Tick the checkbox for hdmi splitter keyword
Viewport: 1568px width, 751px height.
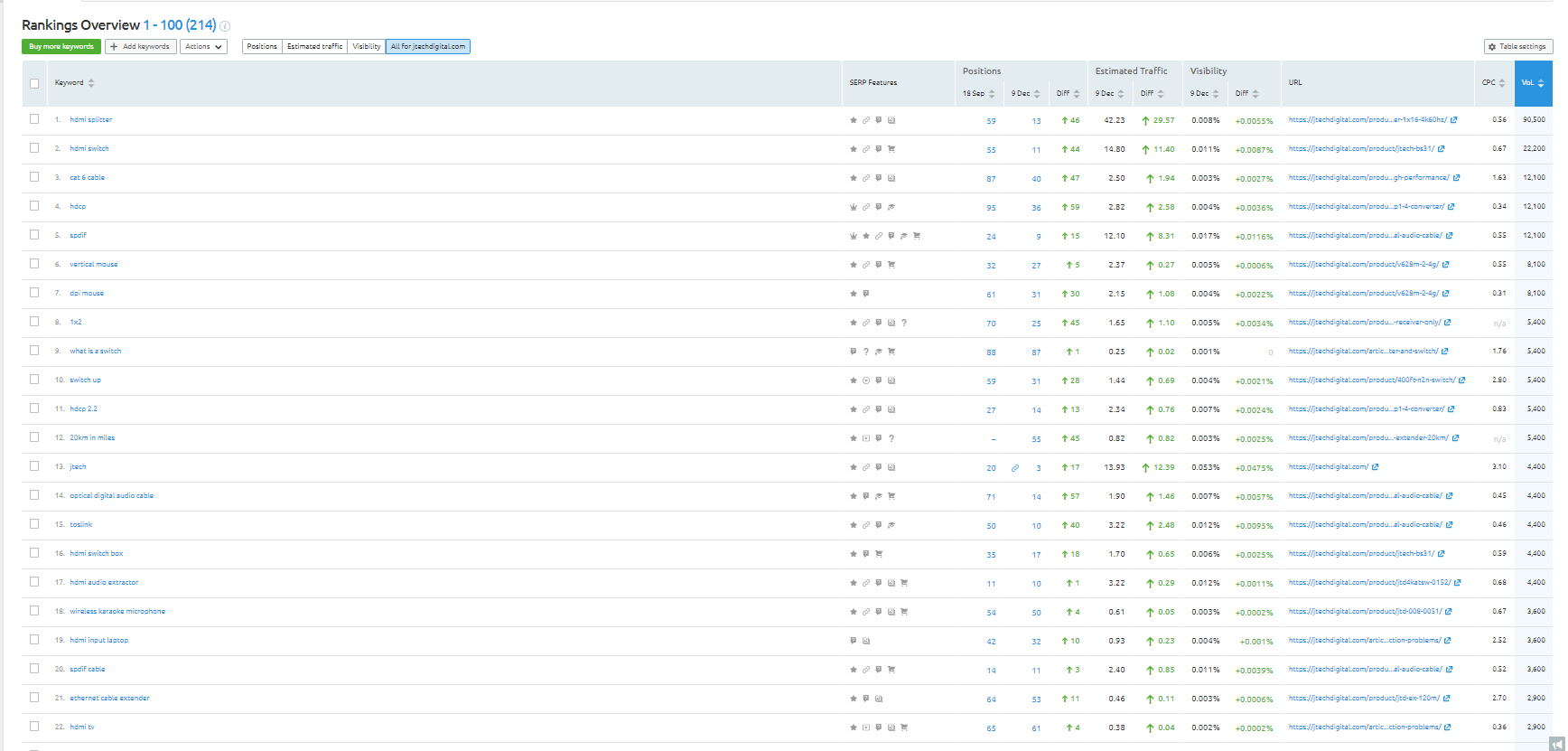click(x=34, y=119)
